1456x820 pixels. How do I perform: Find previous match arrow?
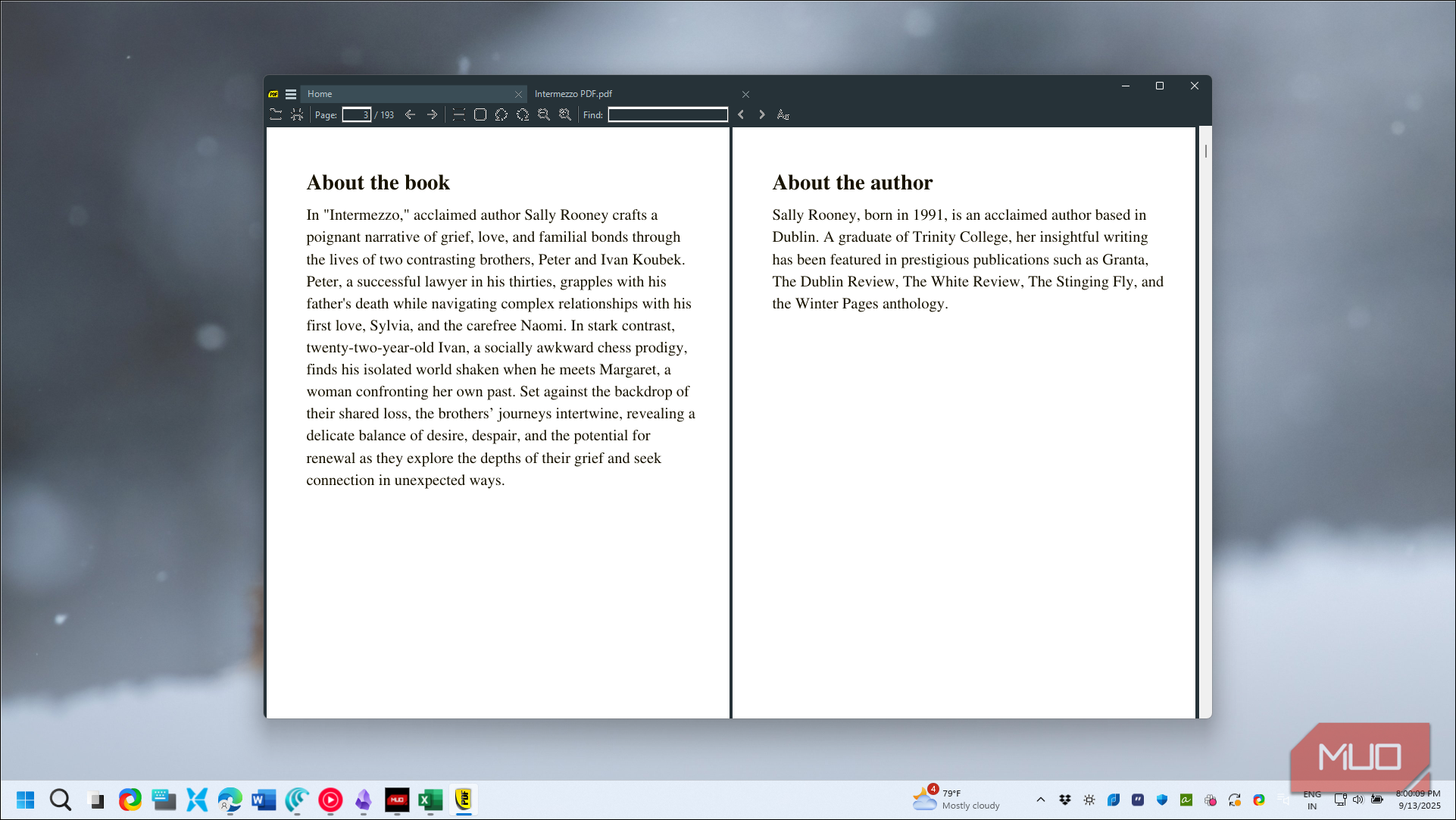coord(741,114)
